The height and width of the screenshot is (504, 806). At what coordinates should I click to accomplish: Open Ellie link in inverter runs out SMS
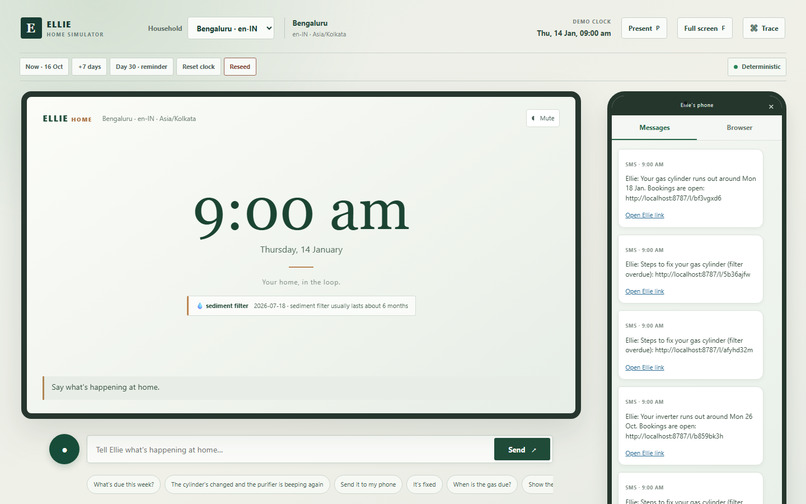645,454
